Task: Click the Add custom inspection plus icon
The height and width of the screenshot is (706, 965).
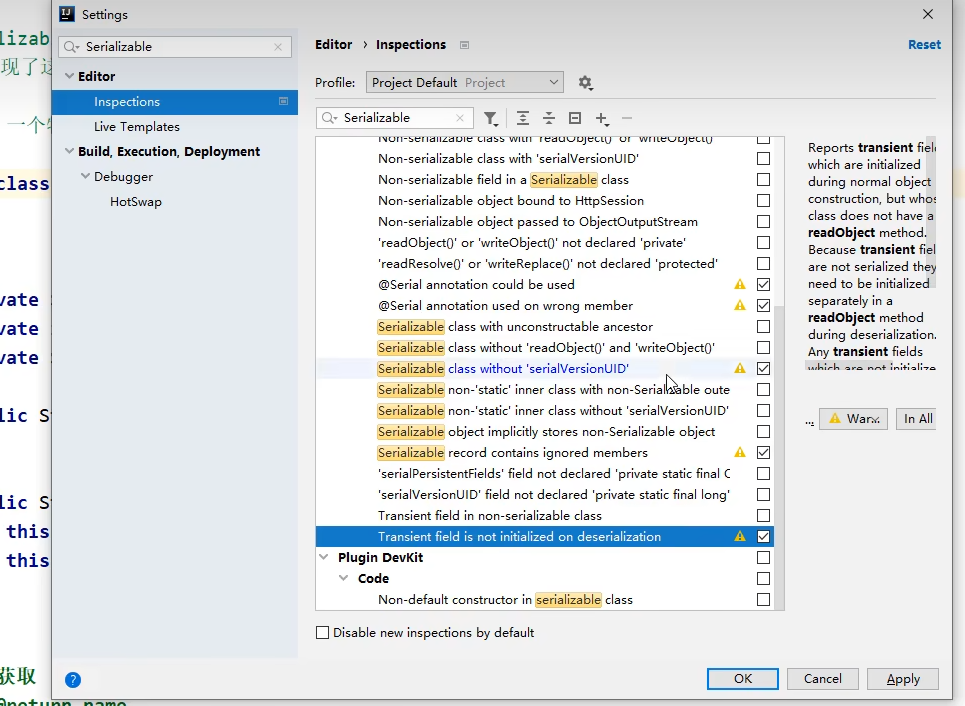Action: point(602,118)
